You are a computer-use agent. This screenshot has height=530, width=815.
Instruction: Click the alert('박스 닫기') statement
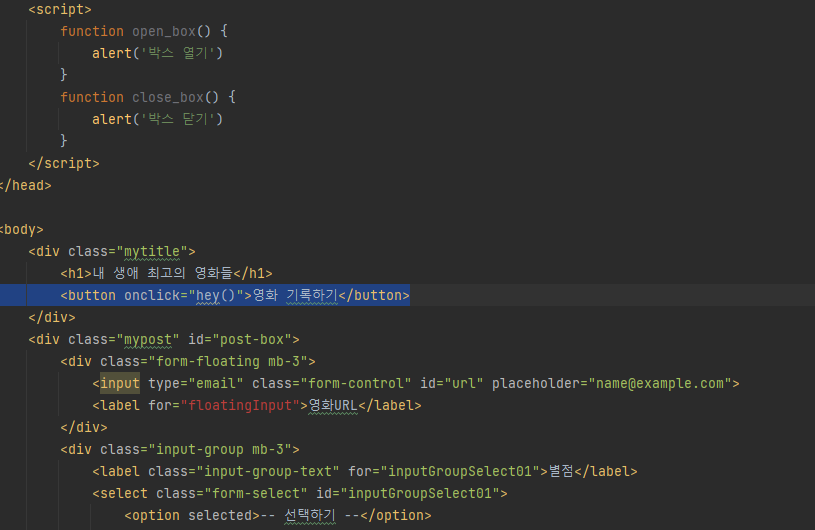pyautogui.click(x=157, y=119)
